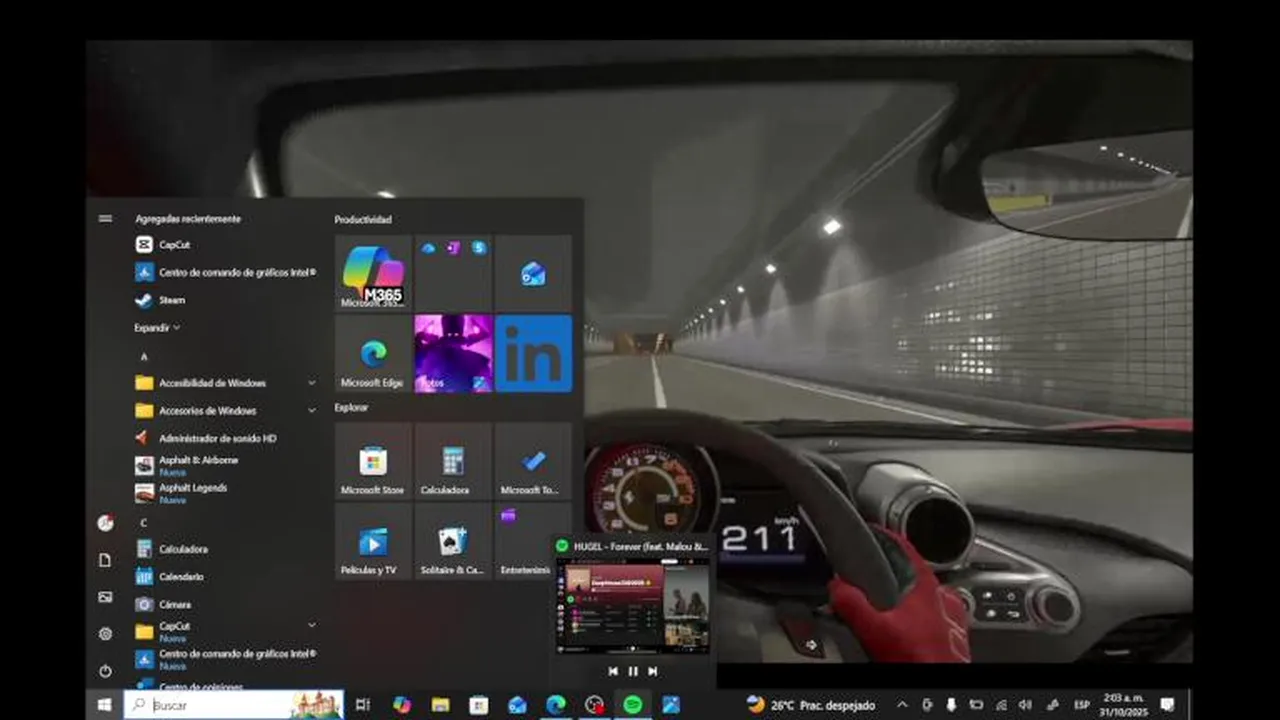1280x720 pixels.
Task: Pause playback in the Spotify preview
Action: [633, 671]
